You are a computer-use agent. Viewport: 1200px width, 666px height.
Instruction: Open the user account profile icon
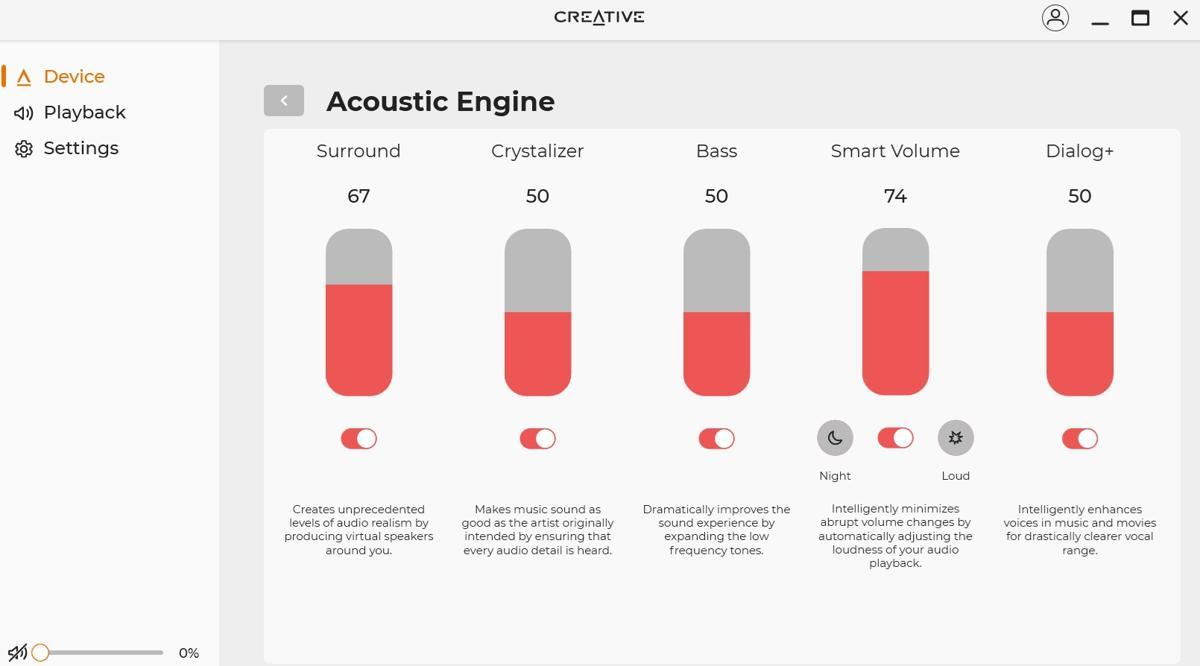1055,18
